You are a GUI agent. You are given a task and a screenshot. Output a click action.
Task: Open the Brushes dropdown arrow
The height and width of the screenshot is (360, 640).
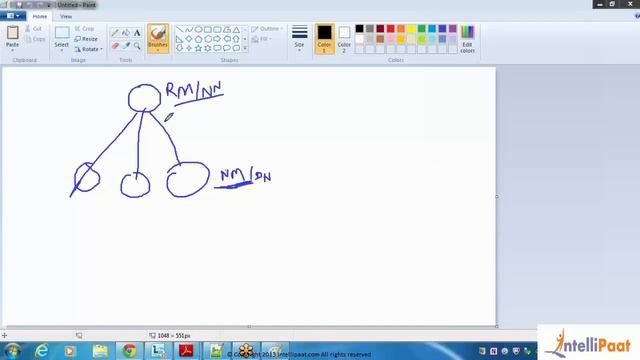pyautogui.click(x=158, y=50)
